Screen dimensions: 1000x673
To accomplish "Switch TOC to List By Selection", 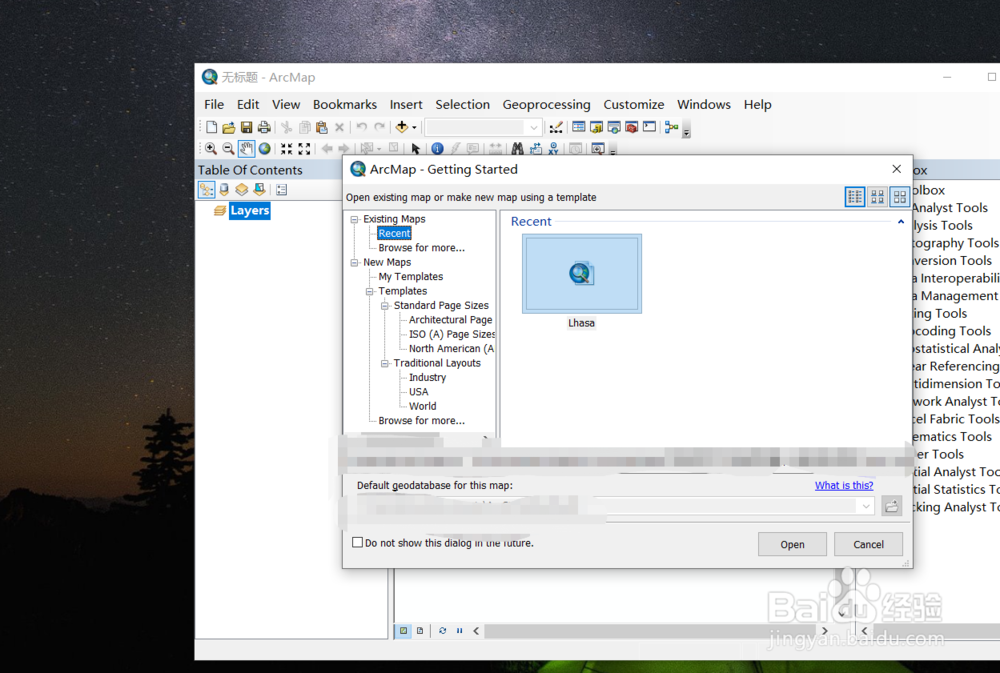I will pyautogui.click(x=259, y=189).
